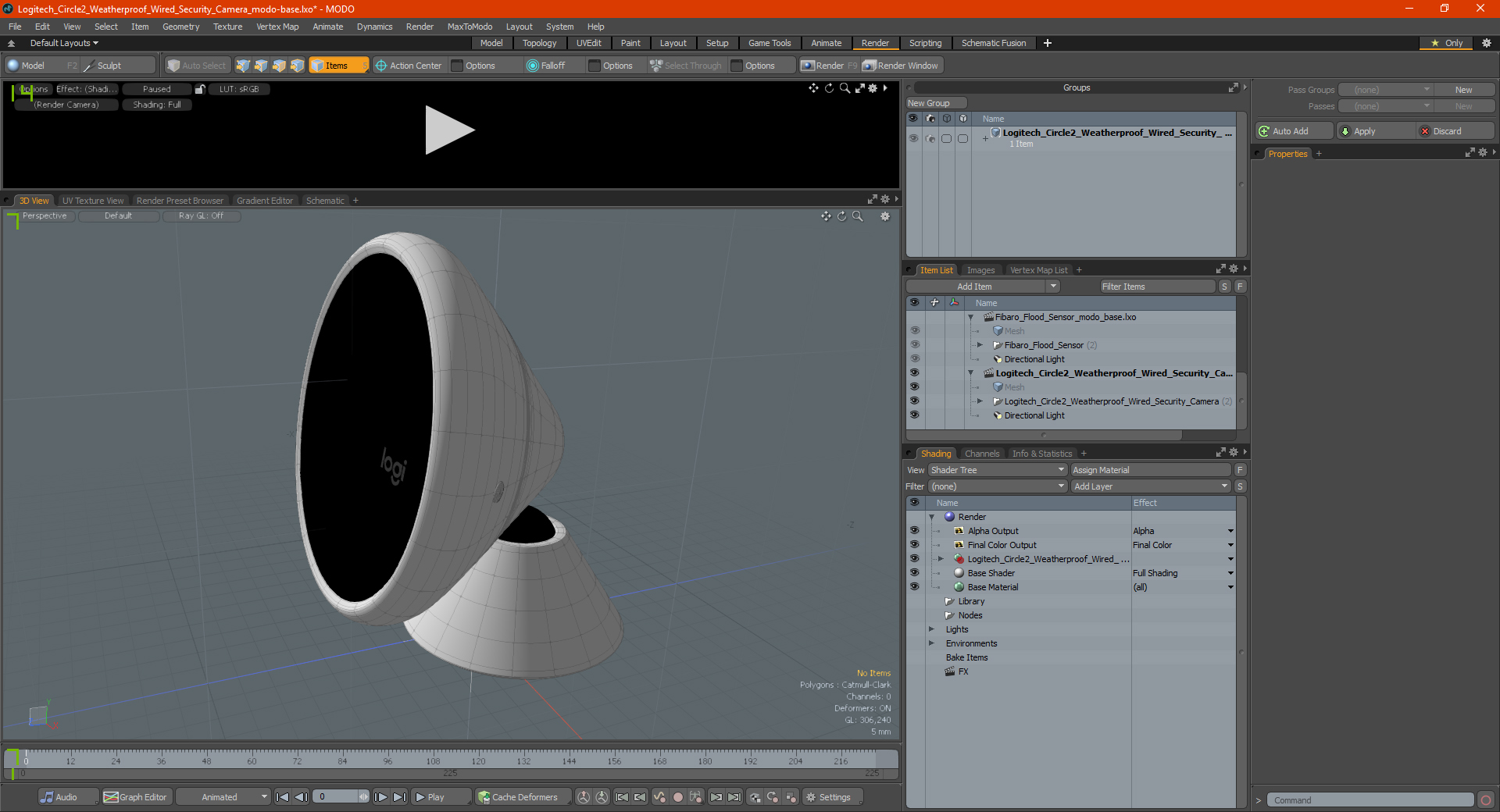This screenshot has height=812, width=1500.
Task: Expand the Lights node in Shader Tree
Action: (x=931, y=629)
